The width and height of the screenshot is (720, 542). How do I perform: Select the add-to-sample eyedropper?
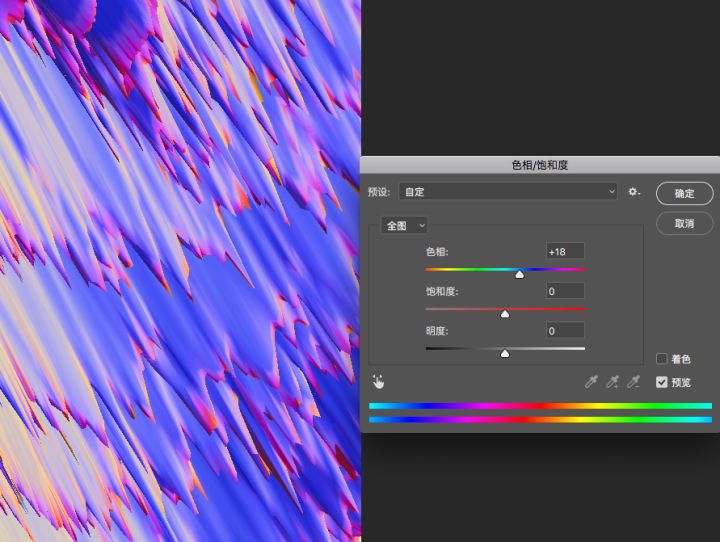pyautogui.click(x=612, y=382)
